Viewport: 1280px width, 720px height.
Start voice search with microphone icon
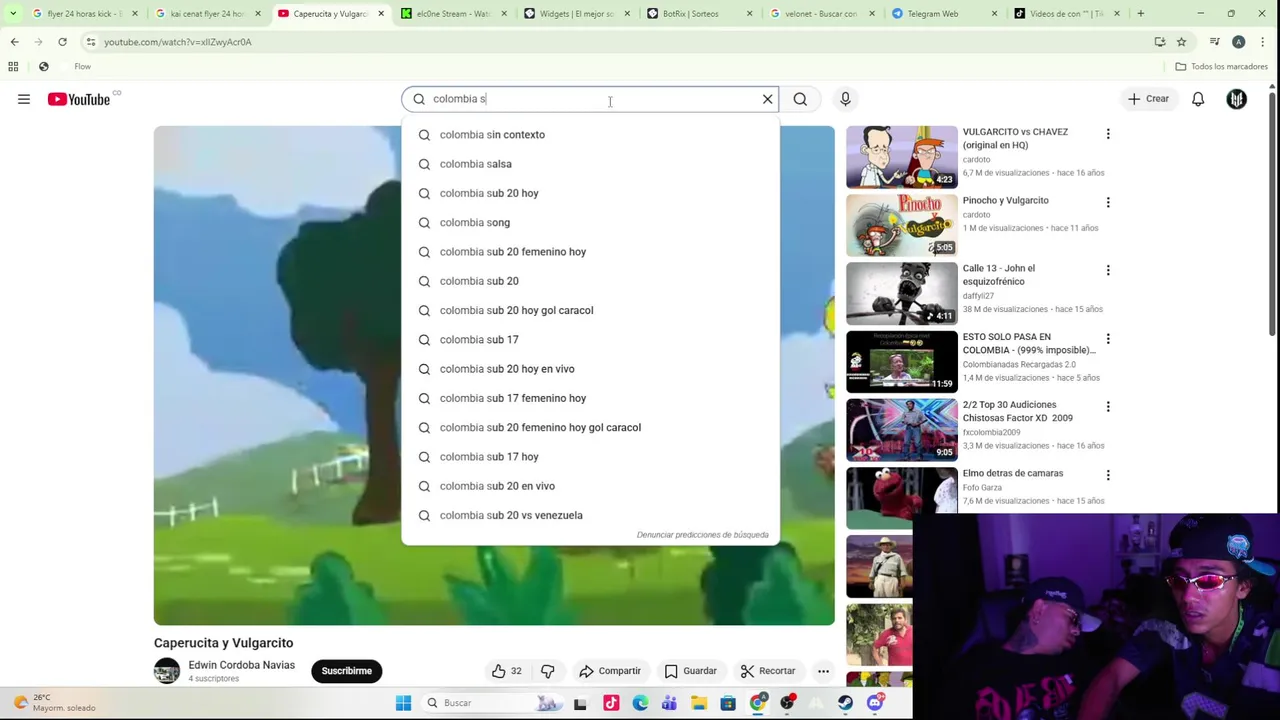click(x=845, y=99)
